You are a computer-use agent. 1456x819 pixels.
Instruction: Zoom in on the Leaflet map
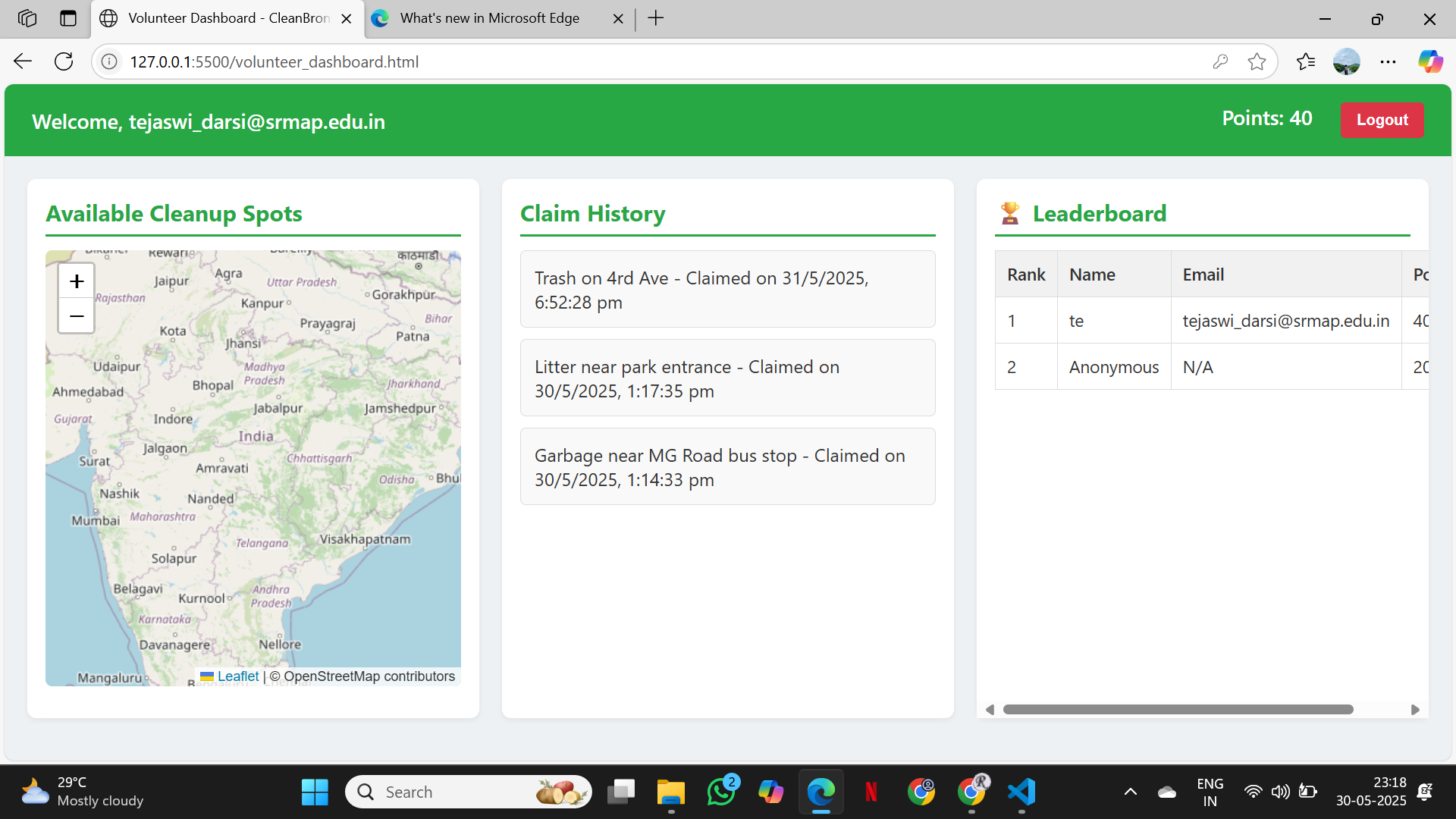pos(77,282)
